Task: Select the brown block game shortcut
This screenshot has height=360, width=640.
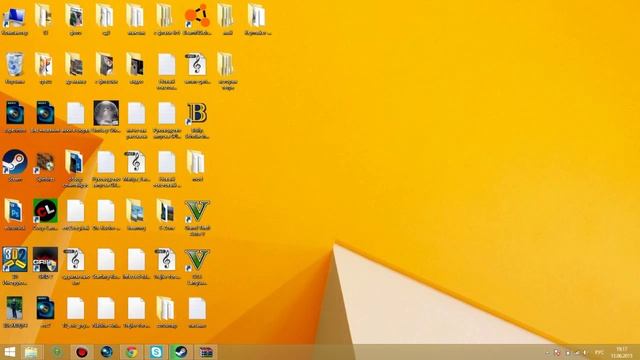Action: click(45, 167)
